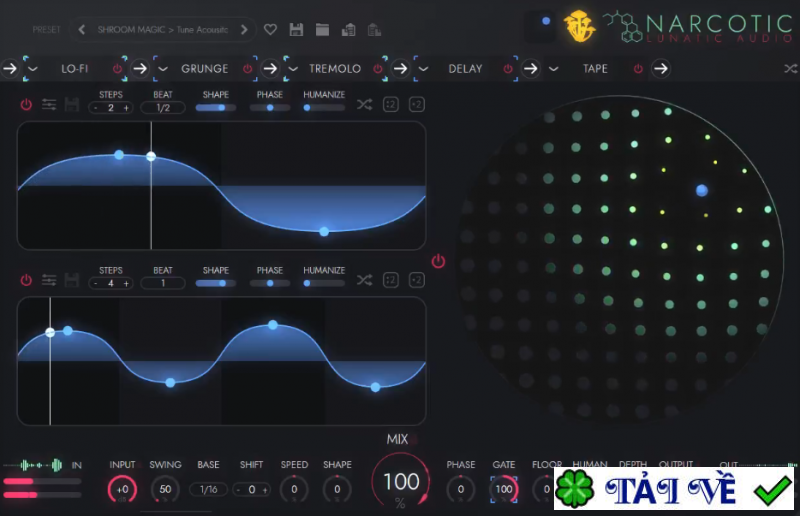Select the TAPE effect tab

coord(595,68)
